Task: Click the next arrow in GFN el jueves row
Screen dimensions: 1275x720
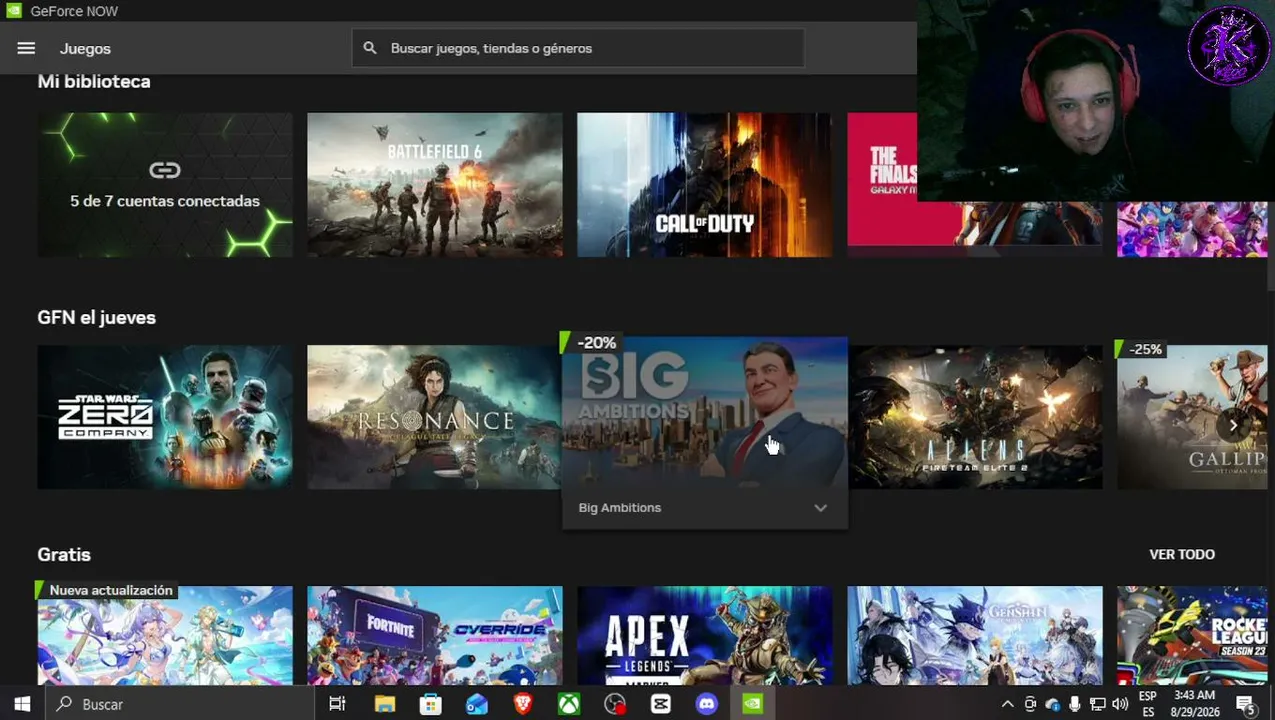Action: 1233,425
